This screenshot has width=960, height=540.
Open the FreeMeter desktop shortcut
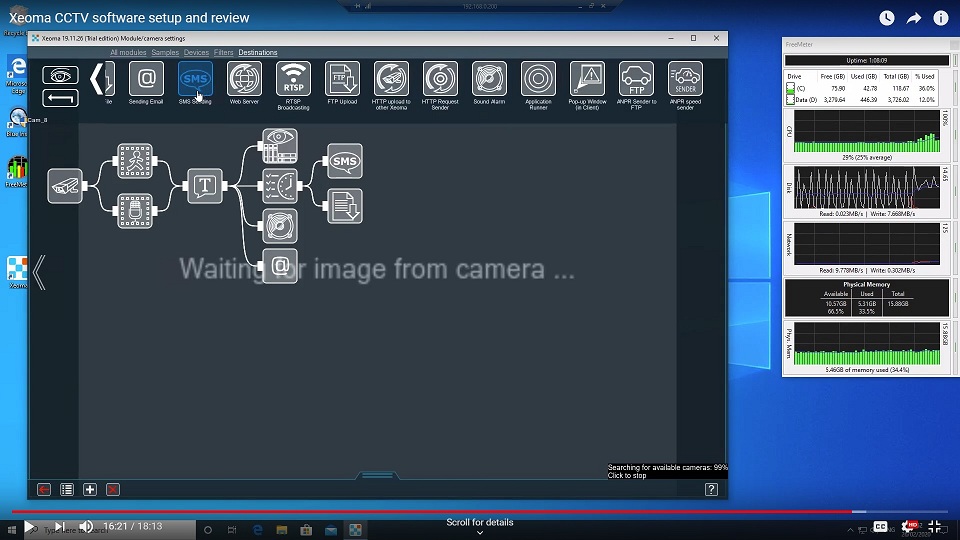coord(17,172)
